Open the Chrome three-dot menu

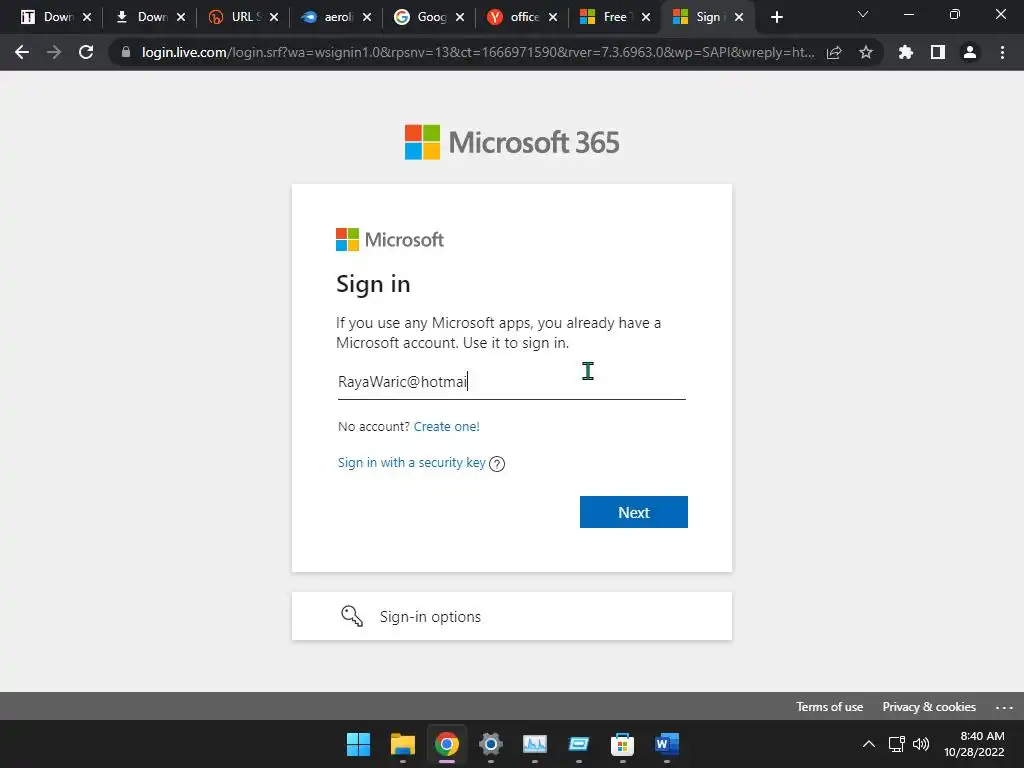coord(1002,52)
